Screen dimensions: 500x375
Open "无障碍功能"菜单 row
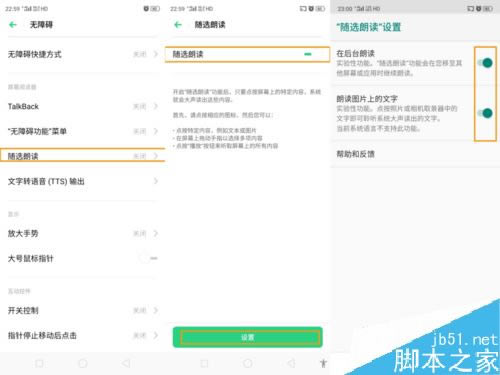click(82, 131)
